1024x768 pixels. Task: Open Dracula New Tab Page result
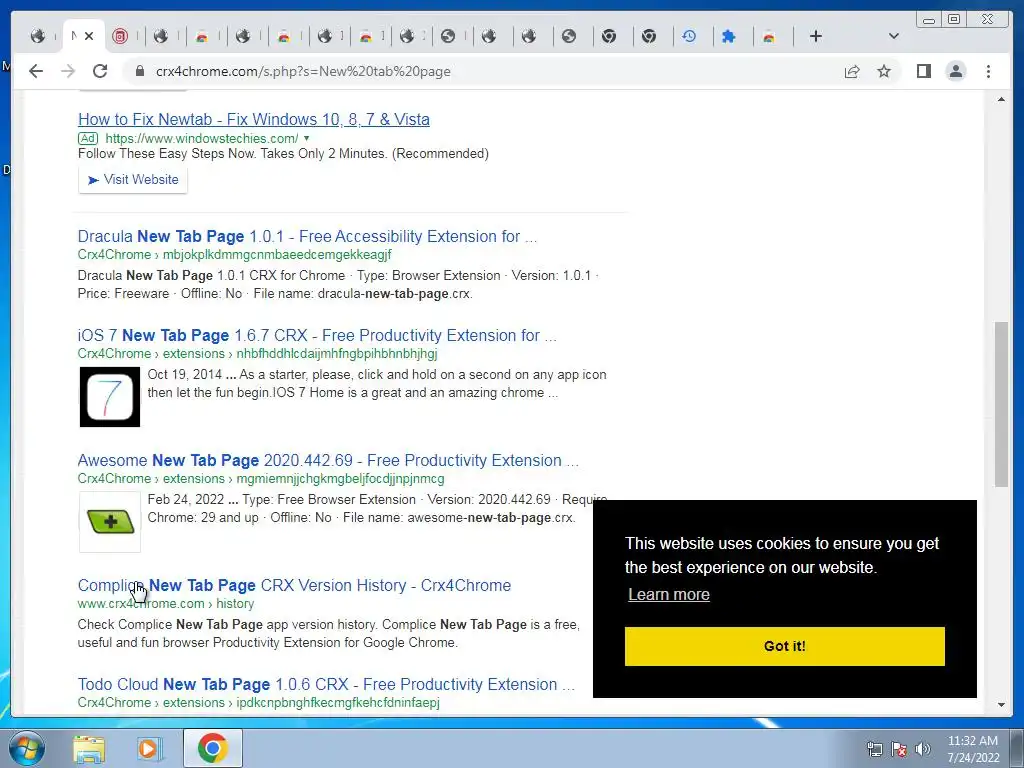click(x=307, y=236)
